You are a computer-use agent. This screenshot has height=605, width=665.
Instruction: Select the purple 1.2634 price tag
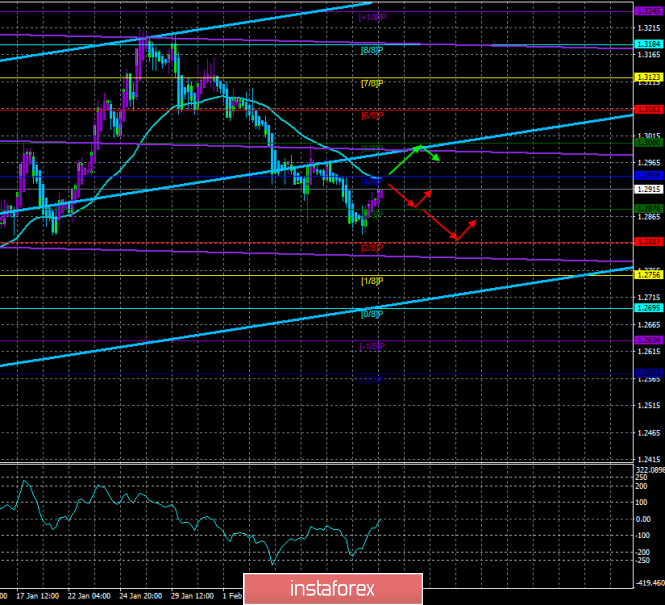tap(648, 340)
